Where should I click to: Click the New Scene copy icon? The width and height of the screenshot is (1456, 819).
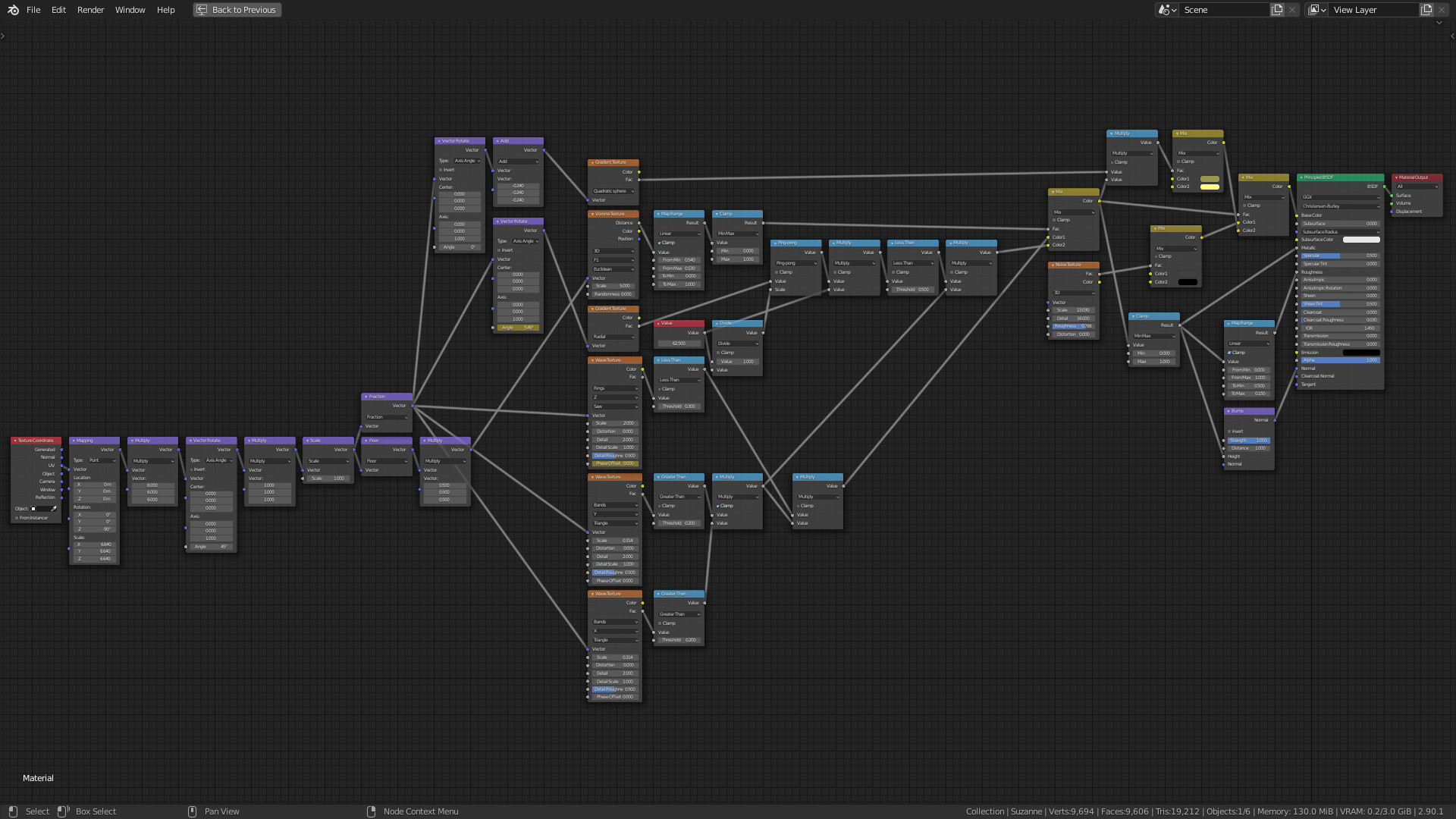coord(1277,10)
